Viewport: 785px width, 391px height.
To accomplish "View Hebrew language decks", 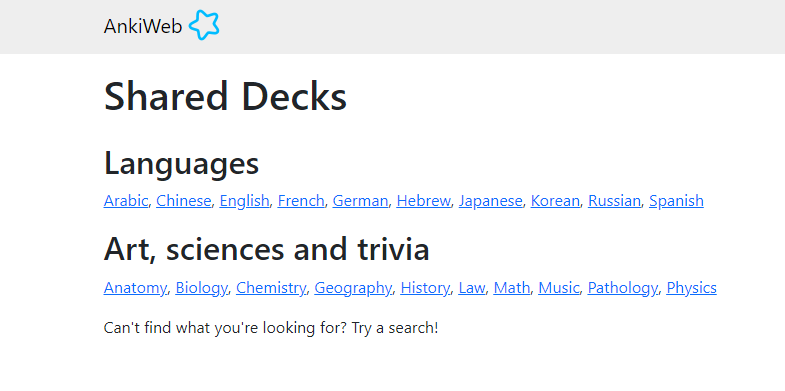I will 424,201.
